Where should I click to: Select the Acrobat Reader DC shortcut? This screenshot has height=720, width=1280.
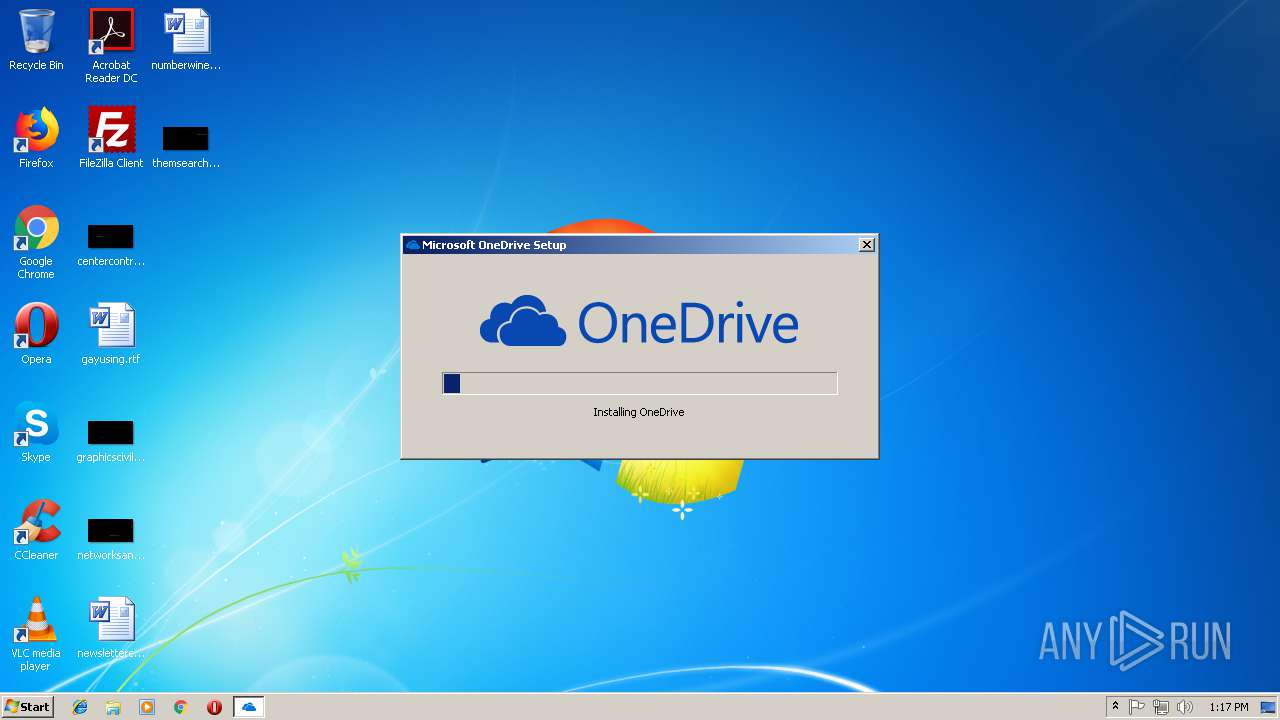[x=111, y=45]
